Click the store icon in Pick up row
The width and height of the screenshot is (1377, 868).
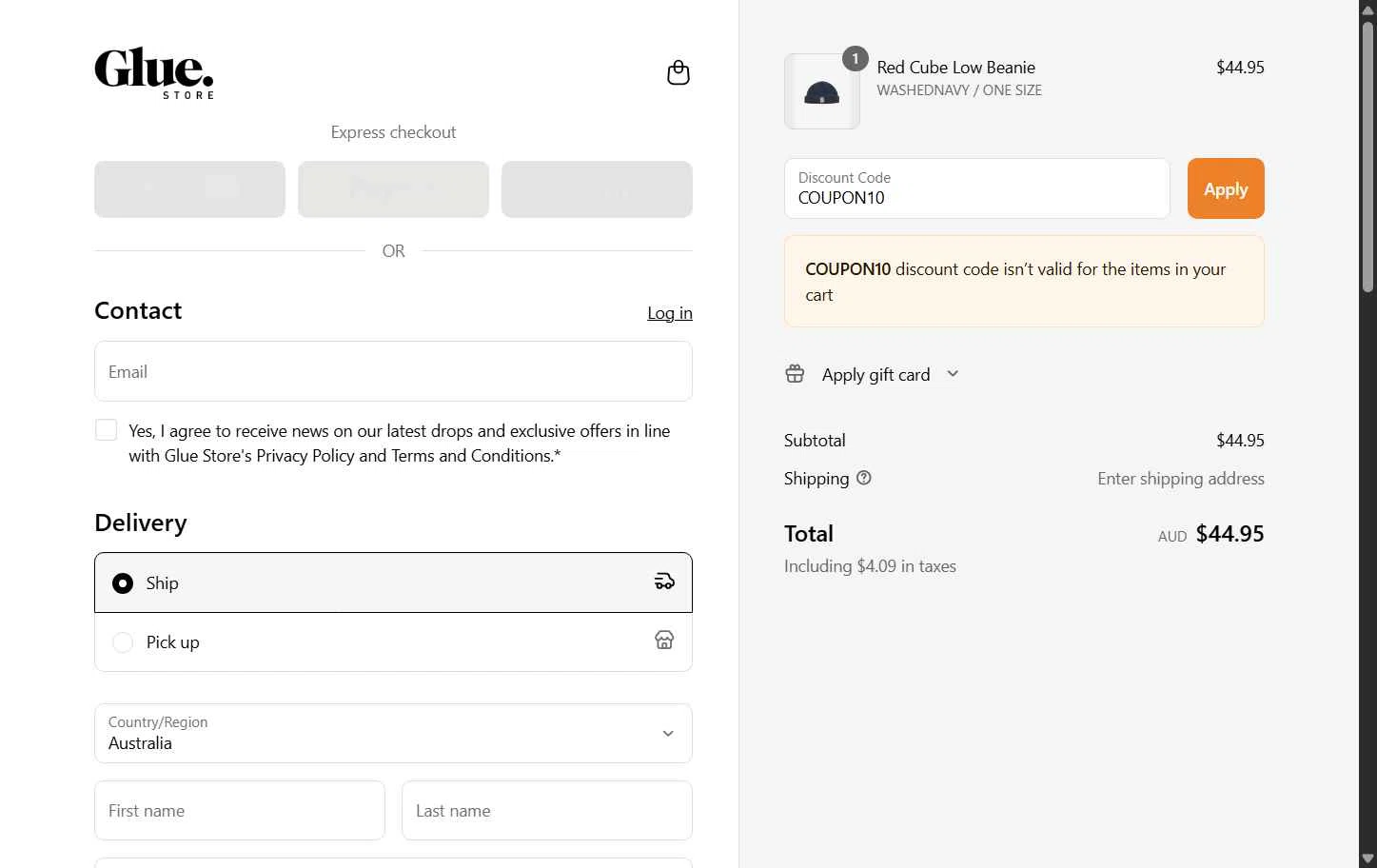(664, 641)
